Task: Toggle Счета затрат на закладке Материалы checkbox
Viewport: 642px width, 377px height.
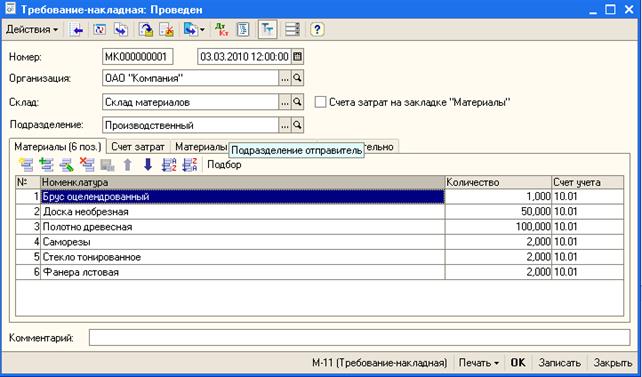Action: [320, 102]
